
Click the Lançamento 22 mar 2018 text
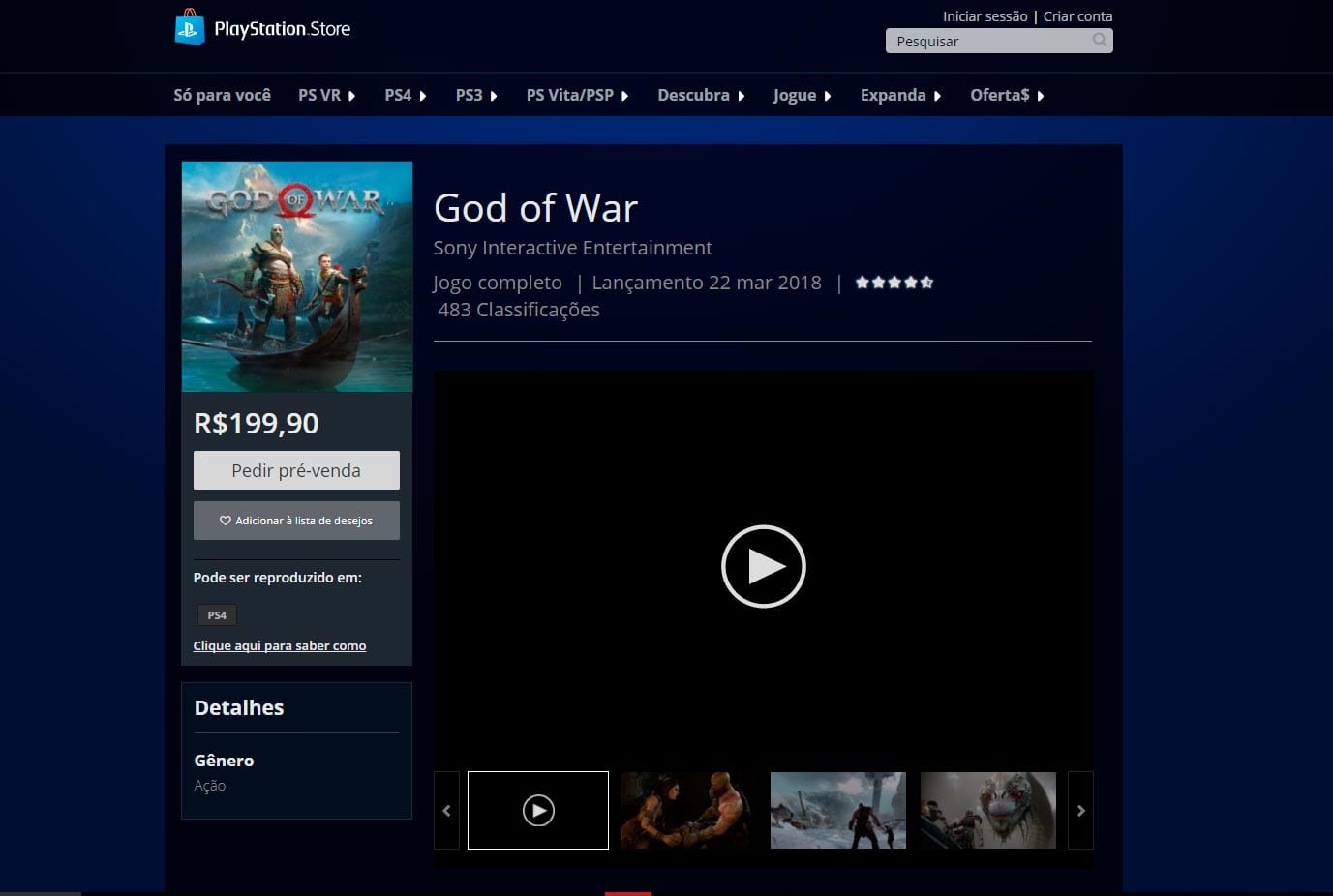[x=707, y=283]
